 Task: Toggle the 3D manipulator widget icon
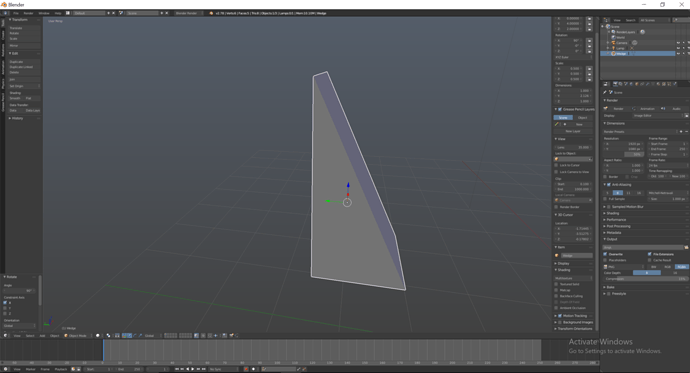coord(124,336)
